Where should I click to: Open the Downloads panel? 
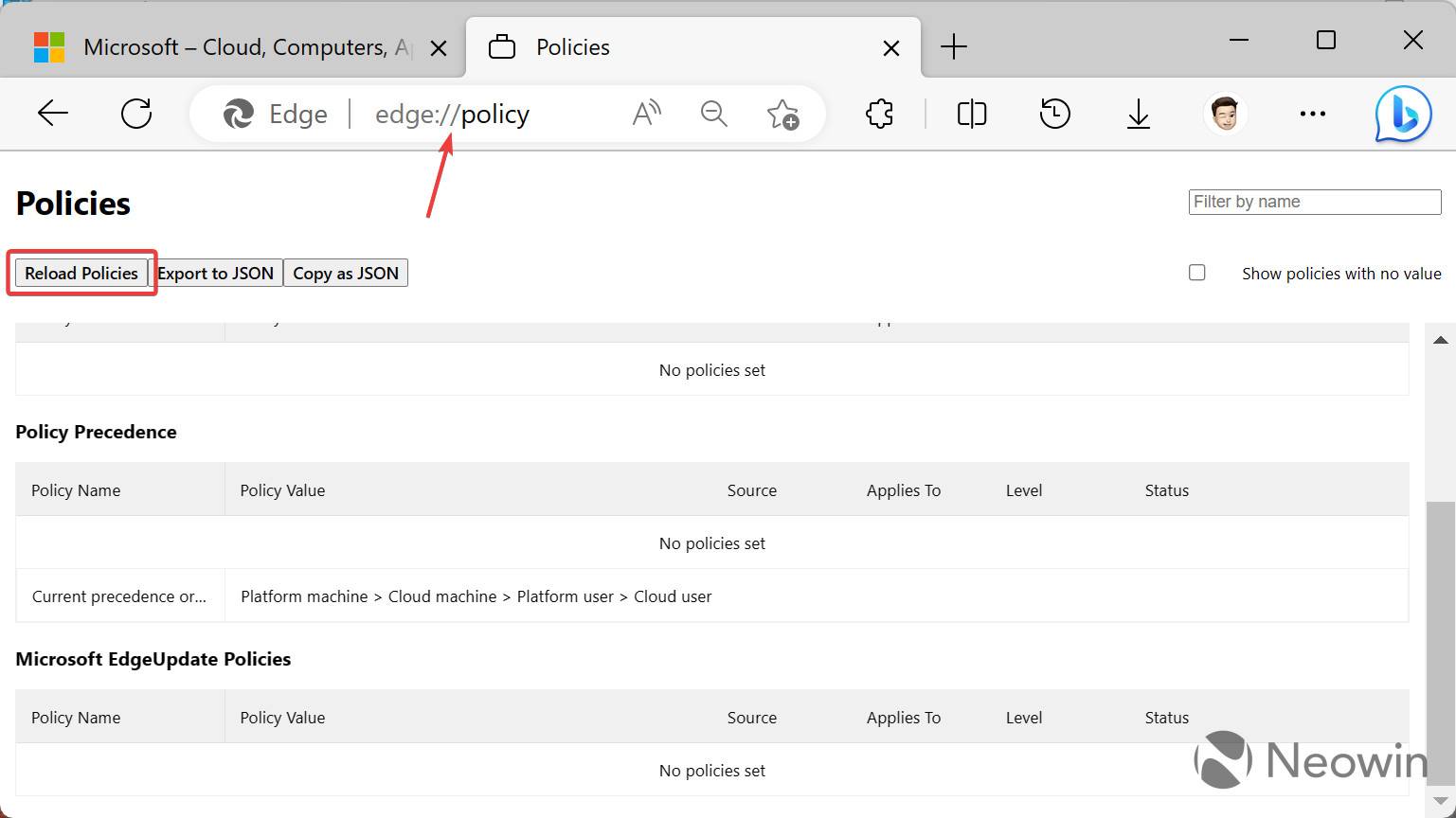point(1138,114)
